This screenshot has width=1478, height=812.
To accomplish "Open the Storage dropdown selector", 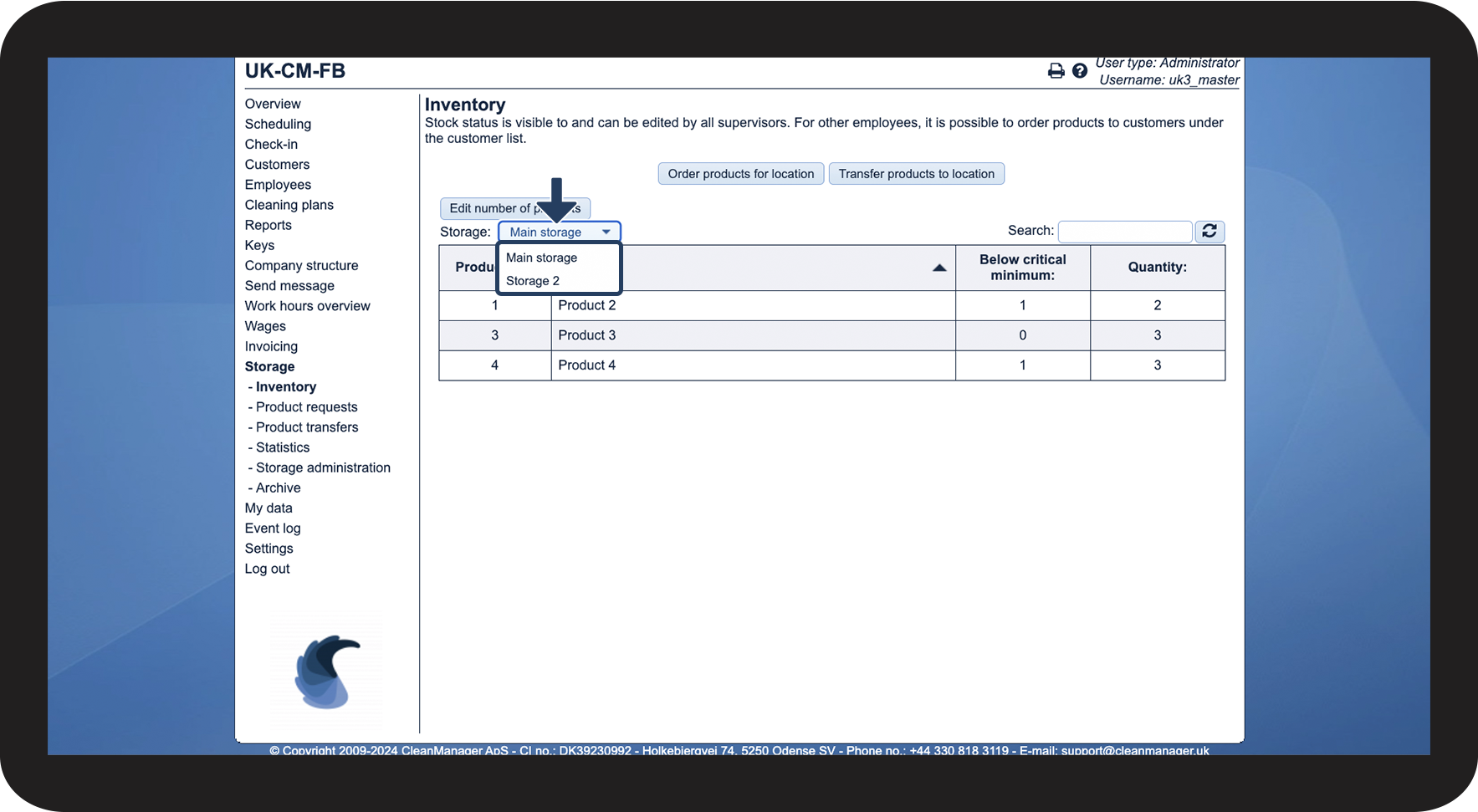I will click(560, 232).
